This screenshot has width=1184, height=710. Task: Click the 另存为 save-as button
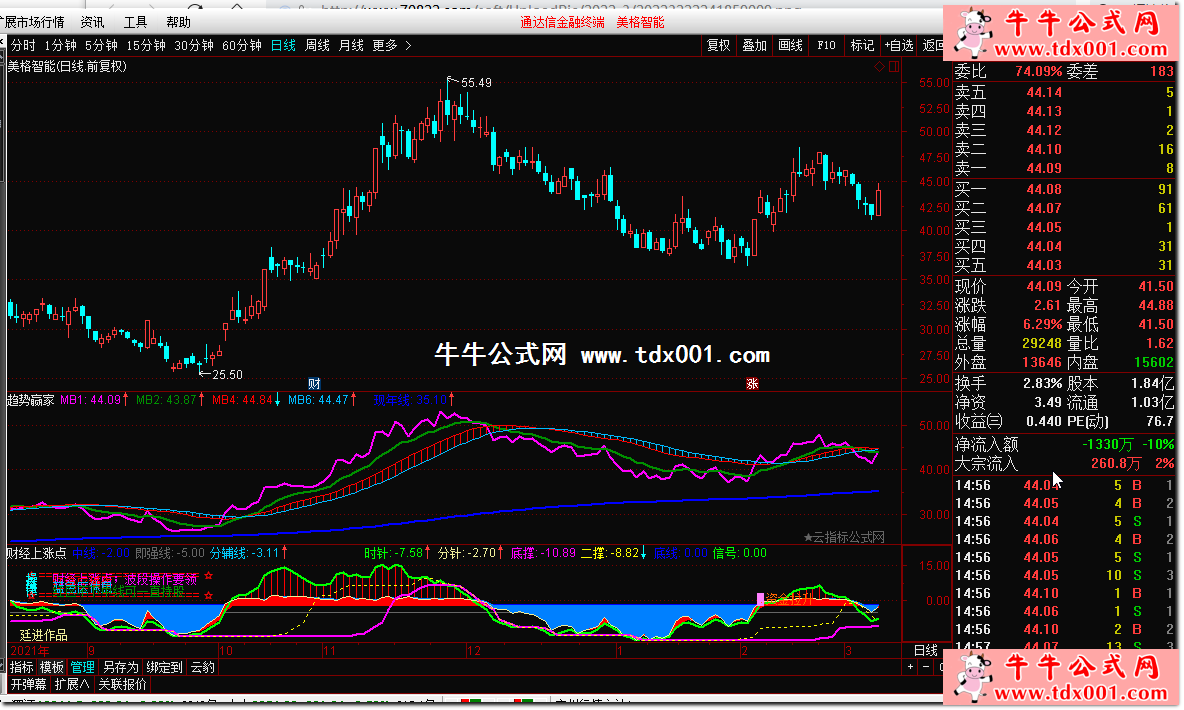[x=120, y=667]
